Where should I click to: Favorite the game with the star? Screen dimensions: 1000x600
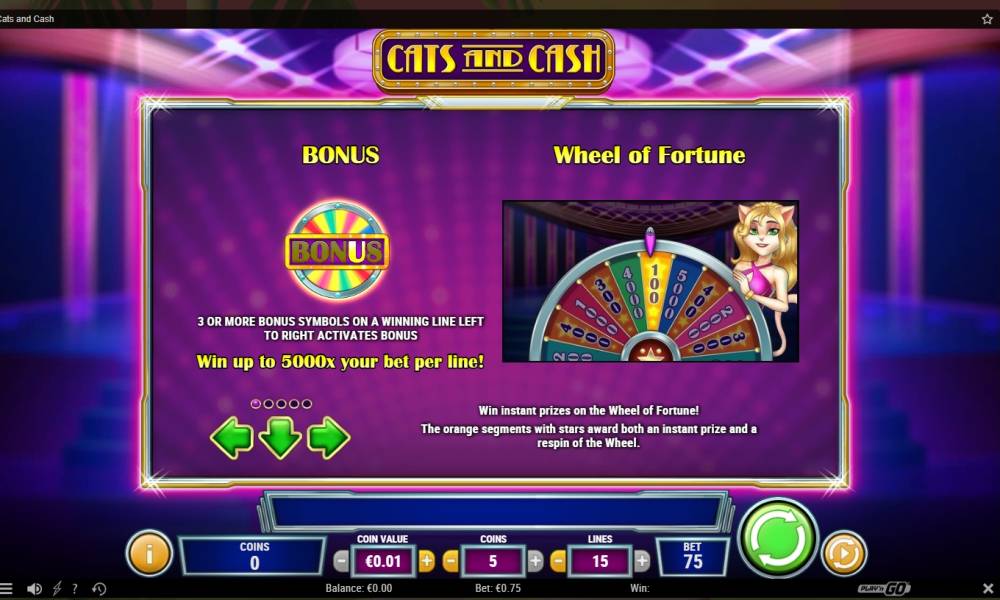987,18
